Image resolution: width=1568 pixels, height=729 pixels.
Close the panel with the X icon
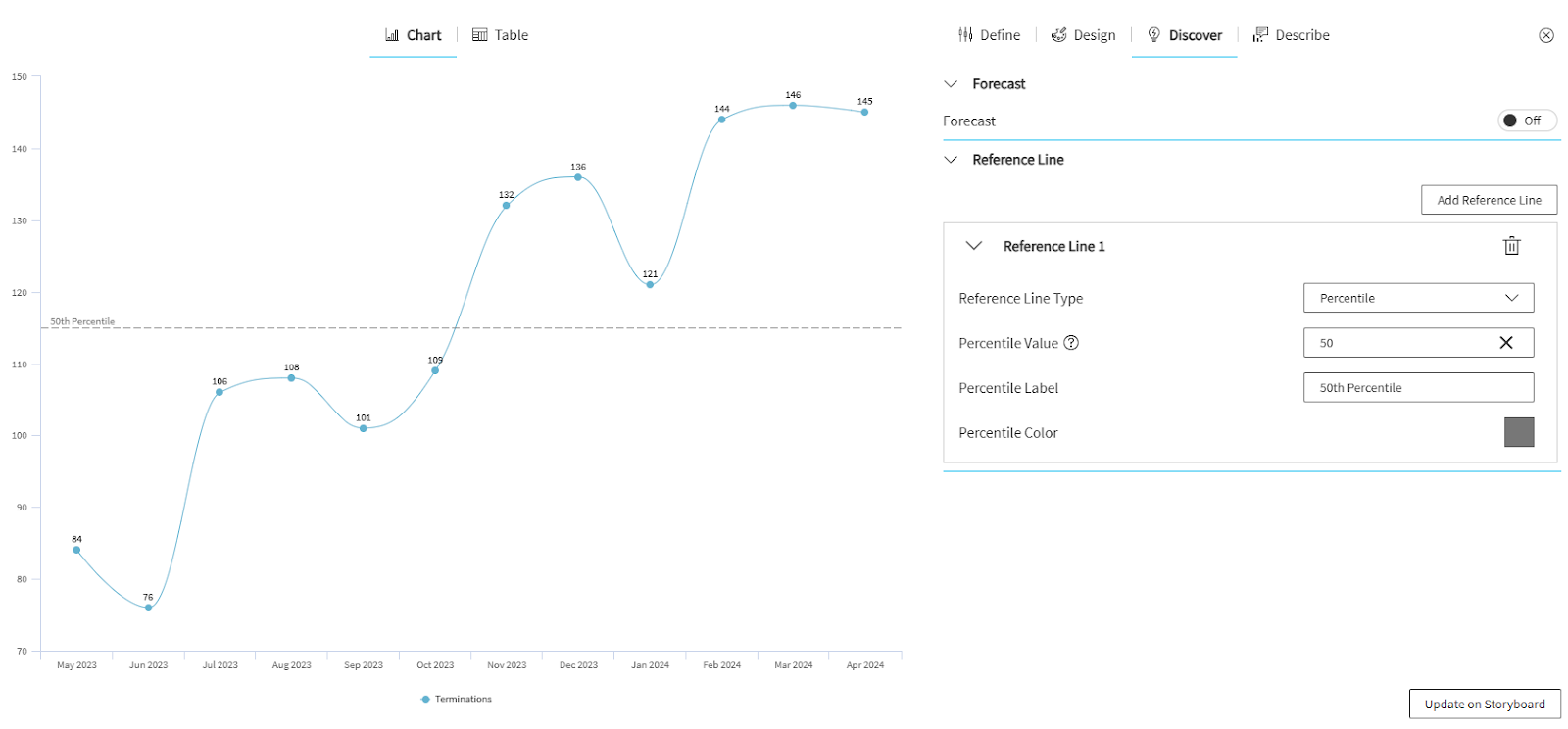click(x=1546, y=35)
